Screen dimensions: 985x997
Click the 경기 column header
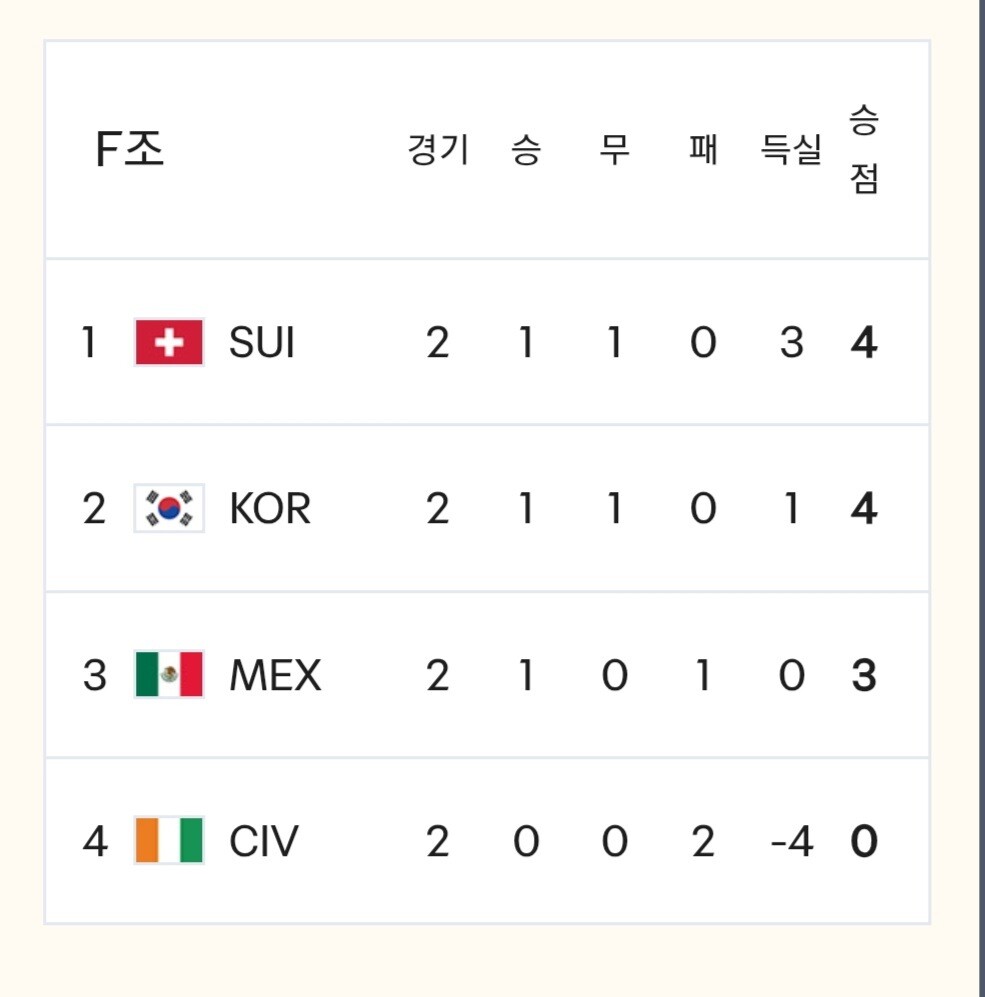tap(437, 151)
